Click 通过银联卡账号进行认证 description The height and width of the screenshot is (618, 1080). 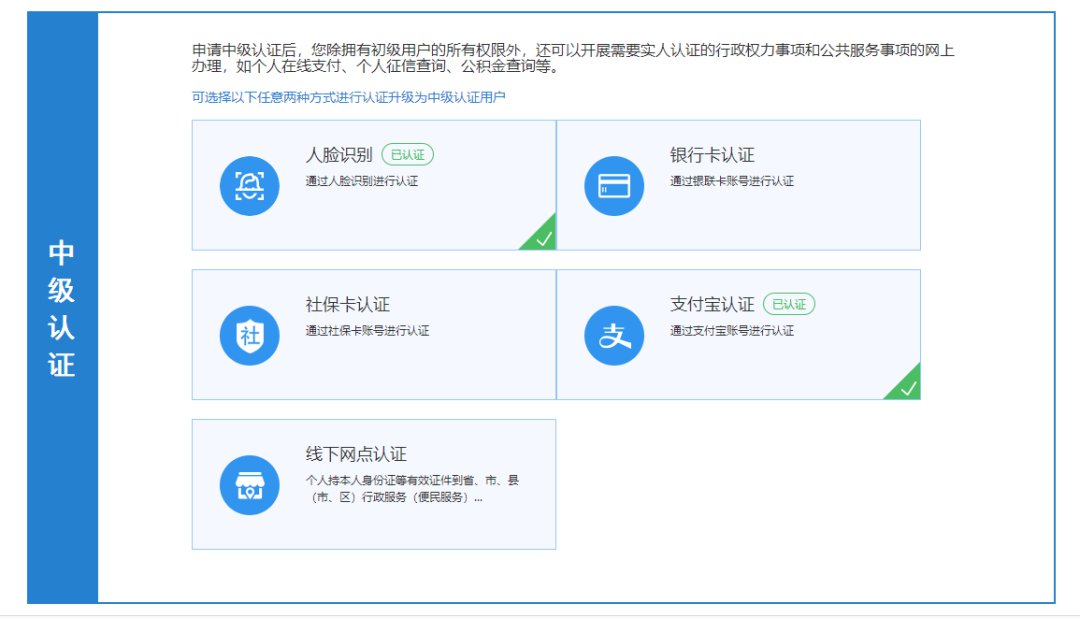pyautogui.click(x=732, y=181)
